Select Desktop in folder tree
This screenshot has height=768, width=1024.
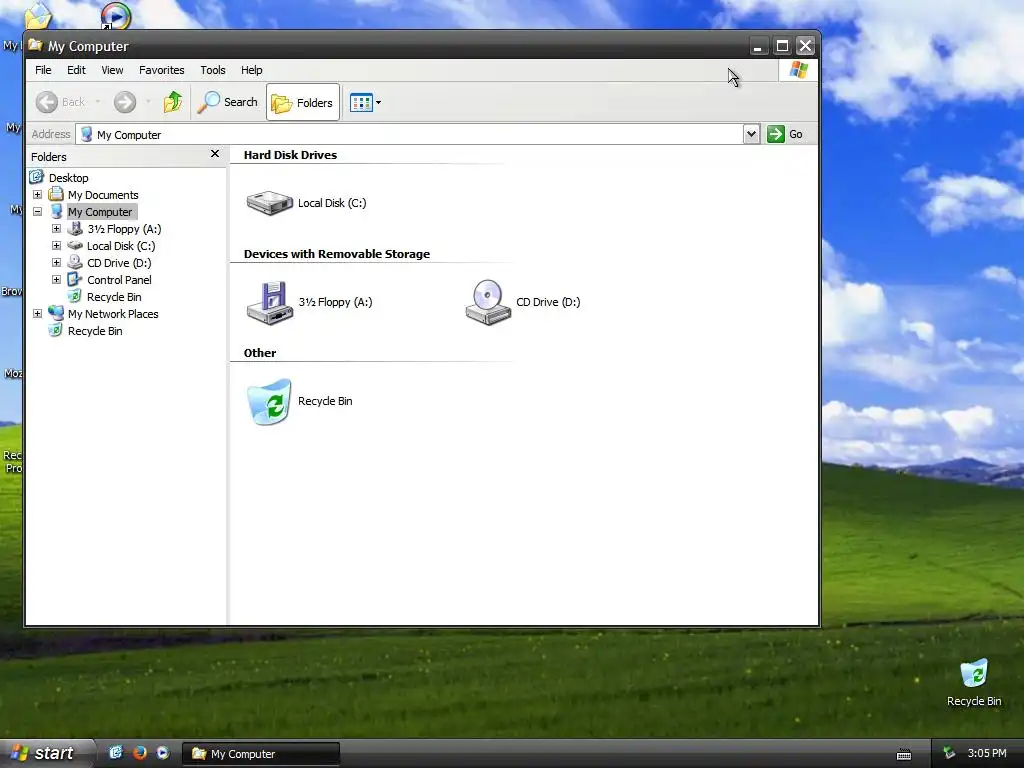(69, 178)
